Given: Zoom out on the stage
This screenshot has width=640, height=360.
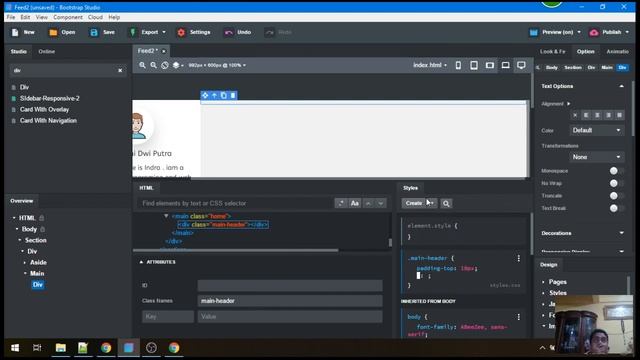Looking at the screenshot, I should click(153, 65).
